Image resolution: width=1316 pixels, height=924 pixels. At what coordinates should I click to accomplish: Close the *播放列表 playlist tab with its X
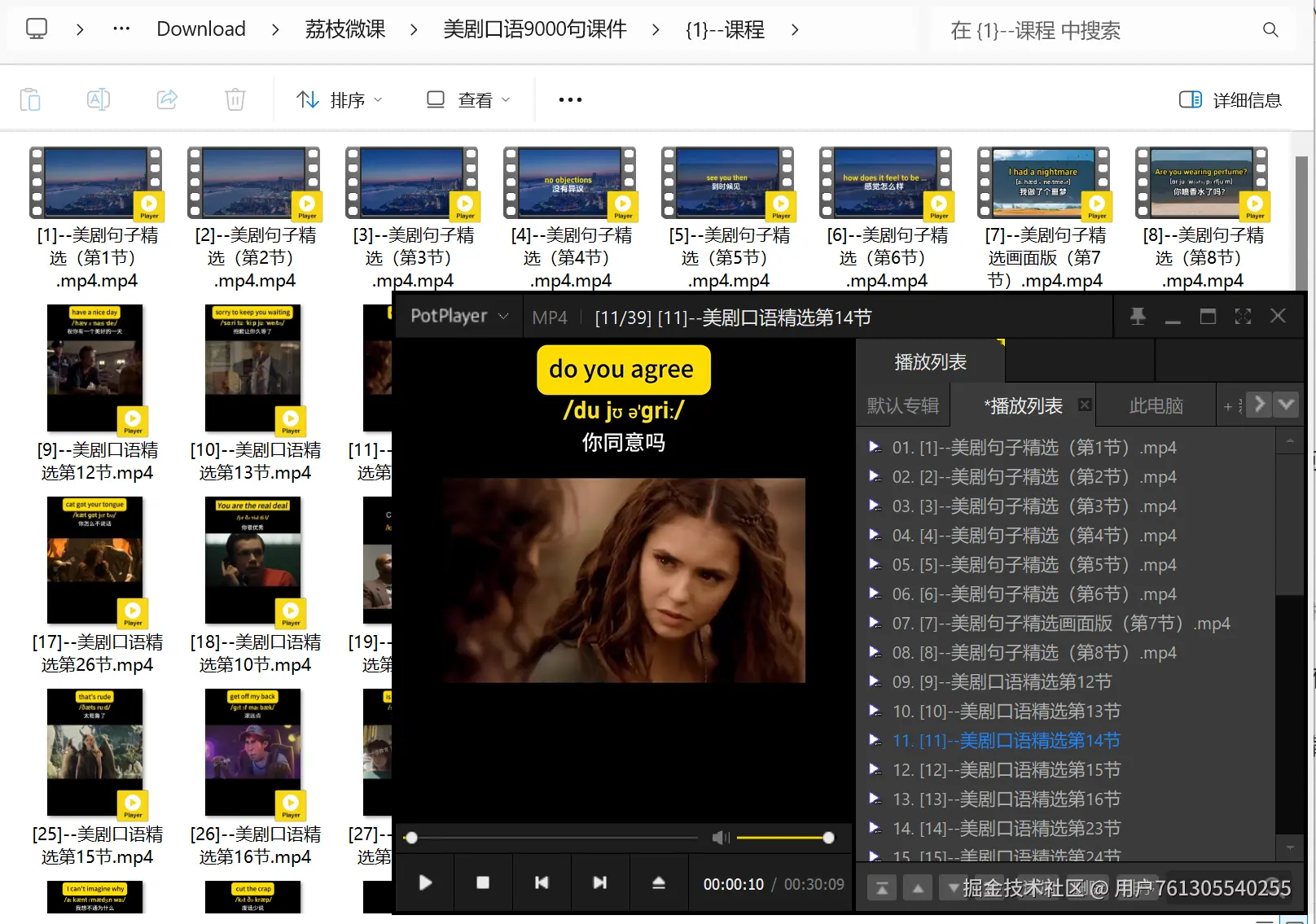coord(1085,405)
